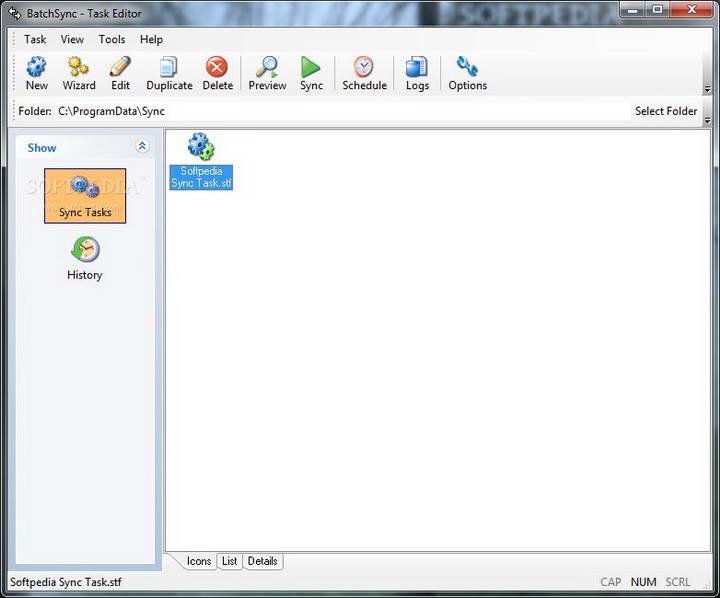Screen dimensions: 720x598
Task: Launch the task Wizard
Action: point(79,73)
